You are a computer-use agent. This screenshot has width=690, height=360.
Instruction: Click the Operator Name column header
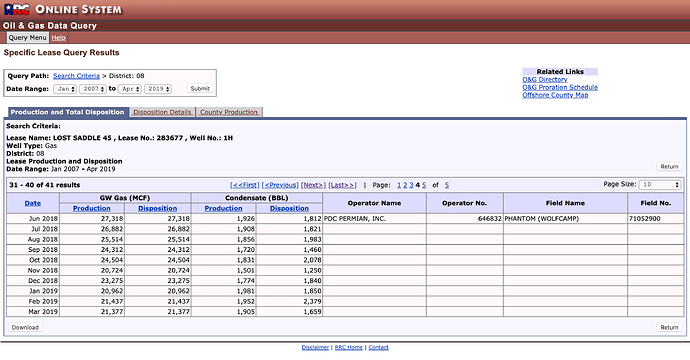tap(374, 203)
